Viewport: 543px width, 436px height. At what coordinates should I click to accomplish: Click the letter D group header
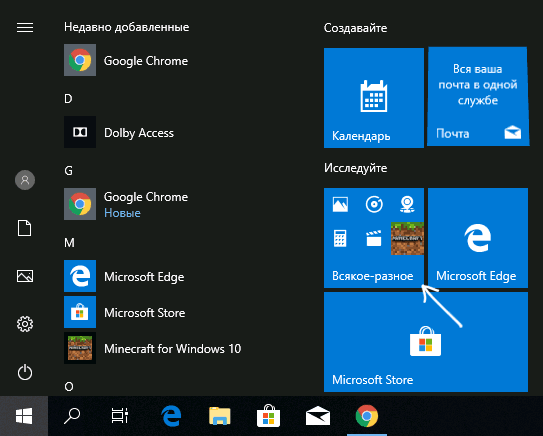[68, 99]
